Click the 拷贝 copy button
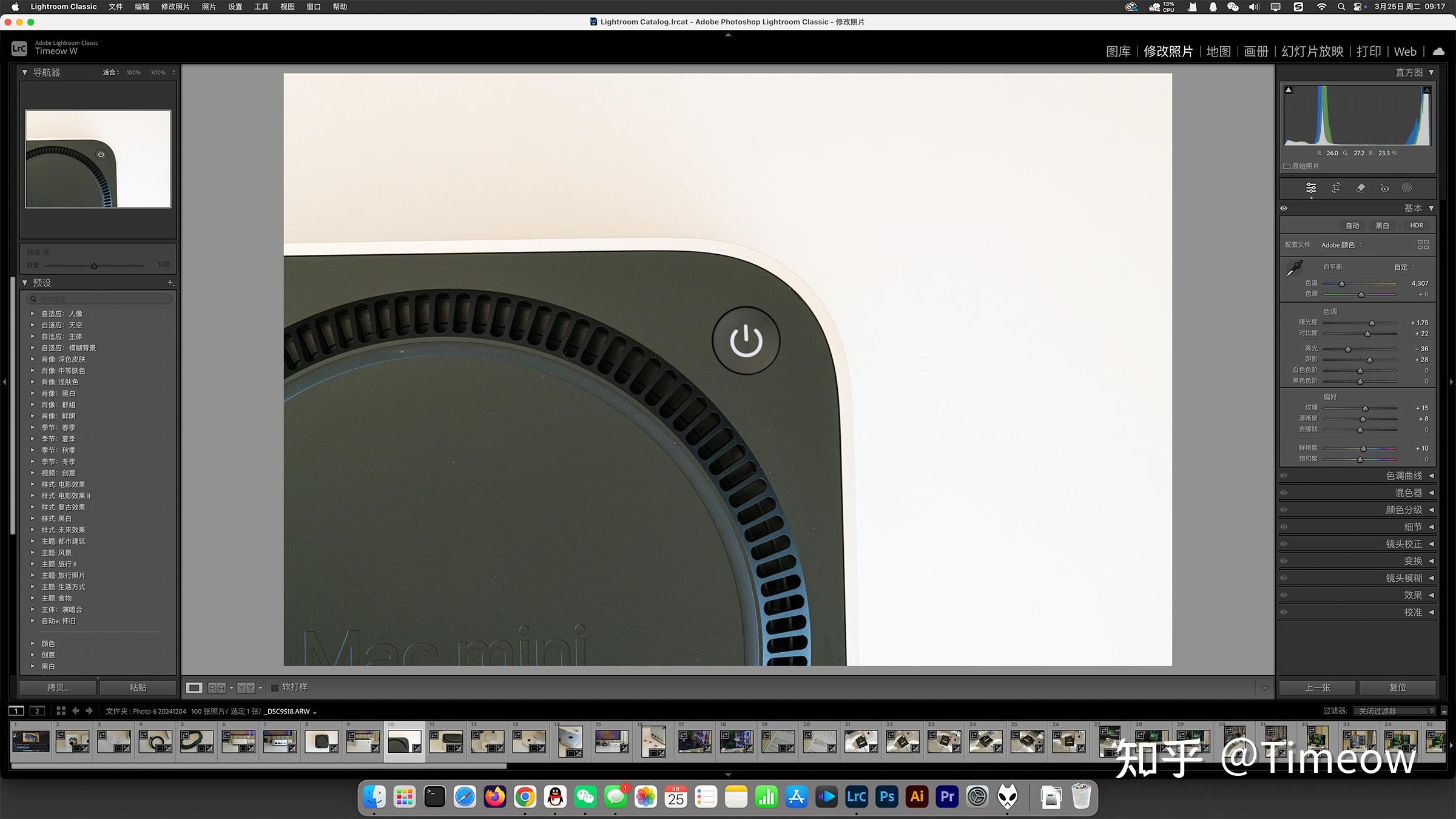This screenshot has width=1456, height=819. coord(57,687)
